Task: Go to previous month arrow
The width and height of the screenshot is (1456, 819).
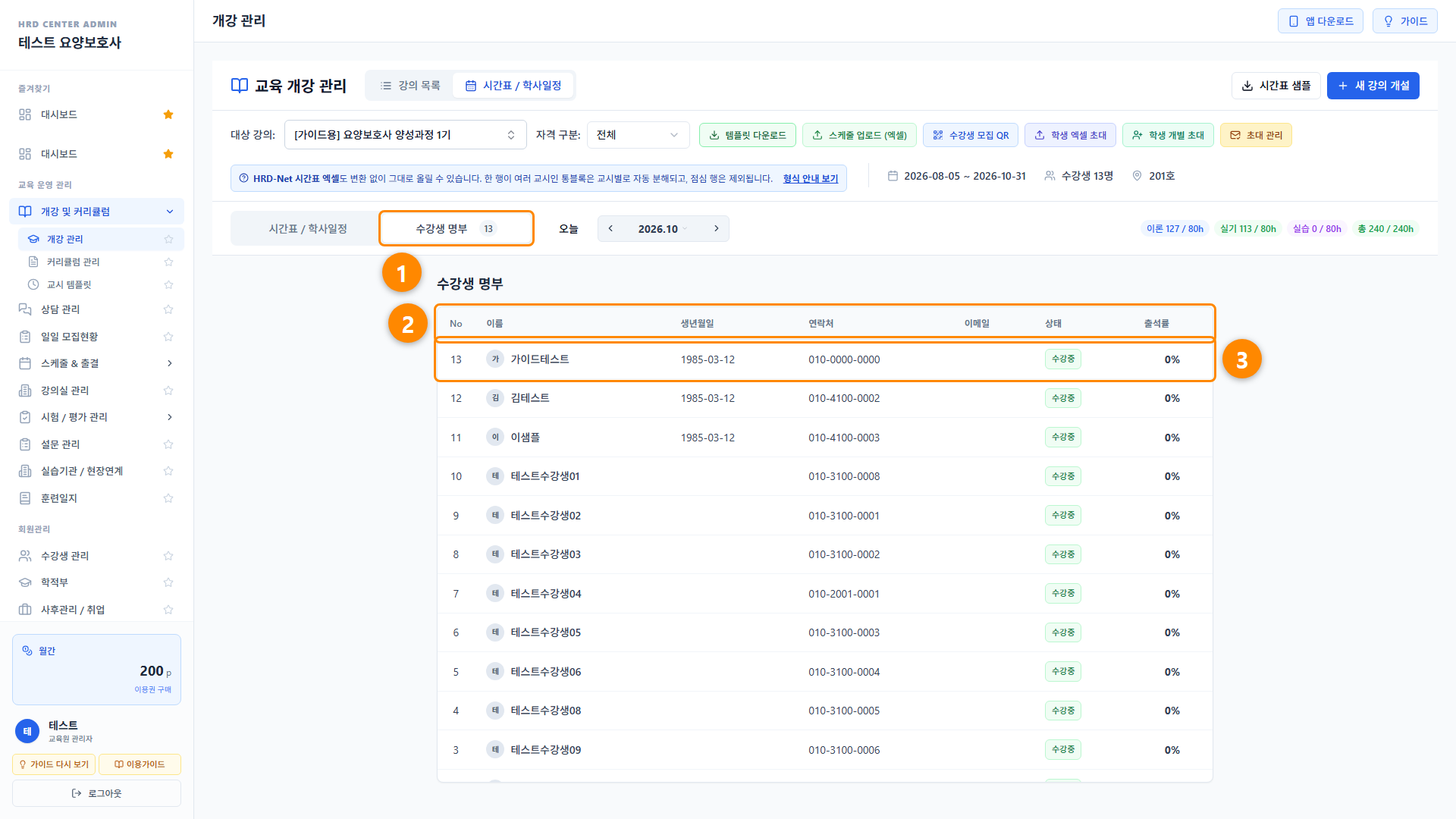Action: click(x=610, y=228)
